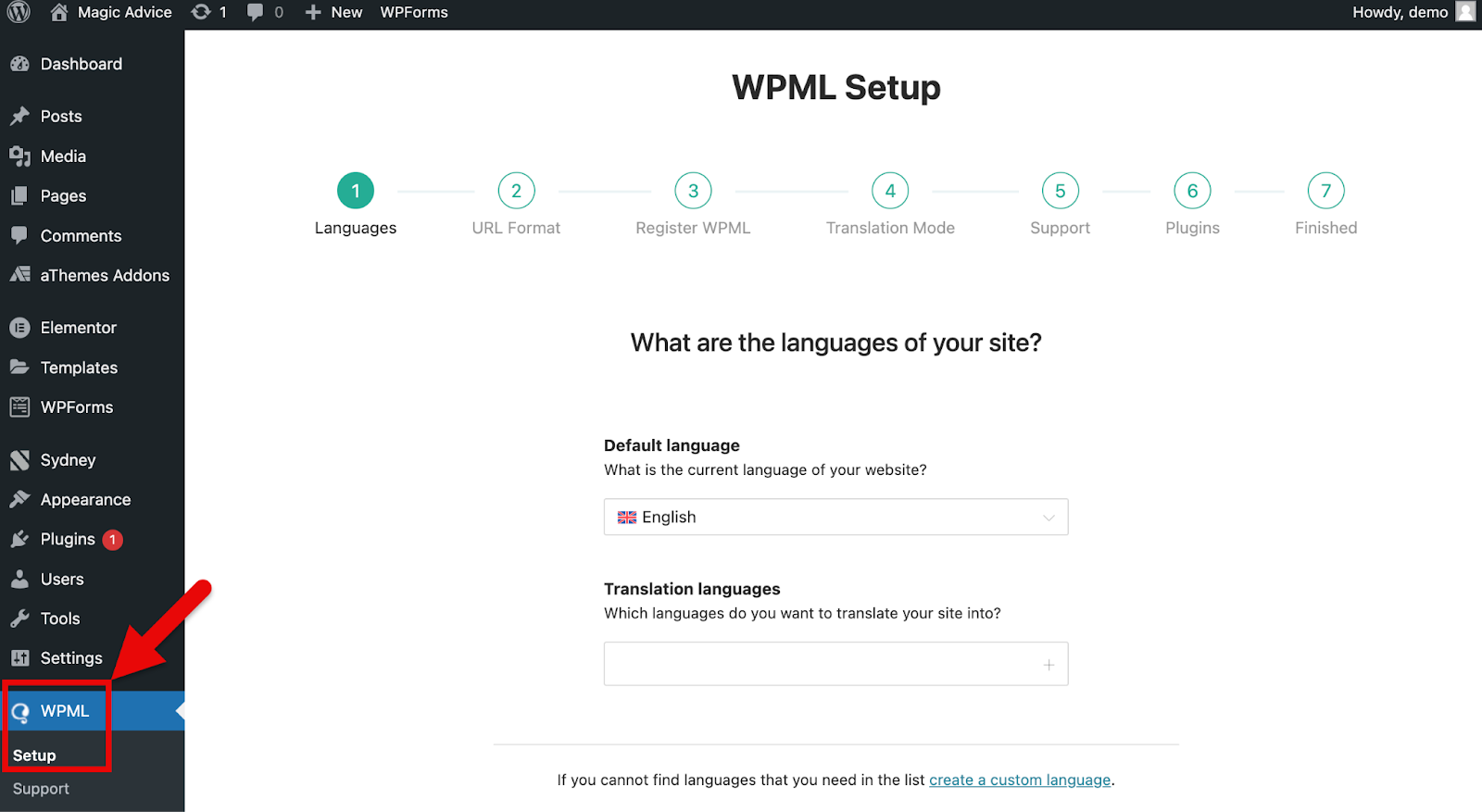Open the Magic Advice home icon
This screenshot has height=812, width=1482.
[x=59, y=12]
